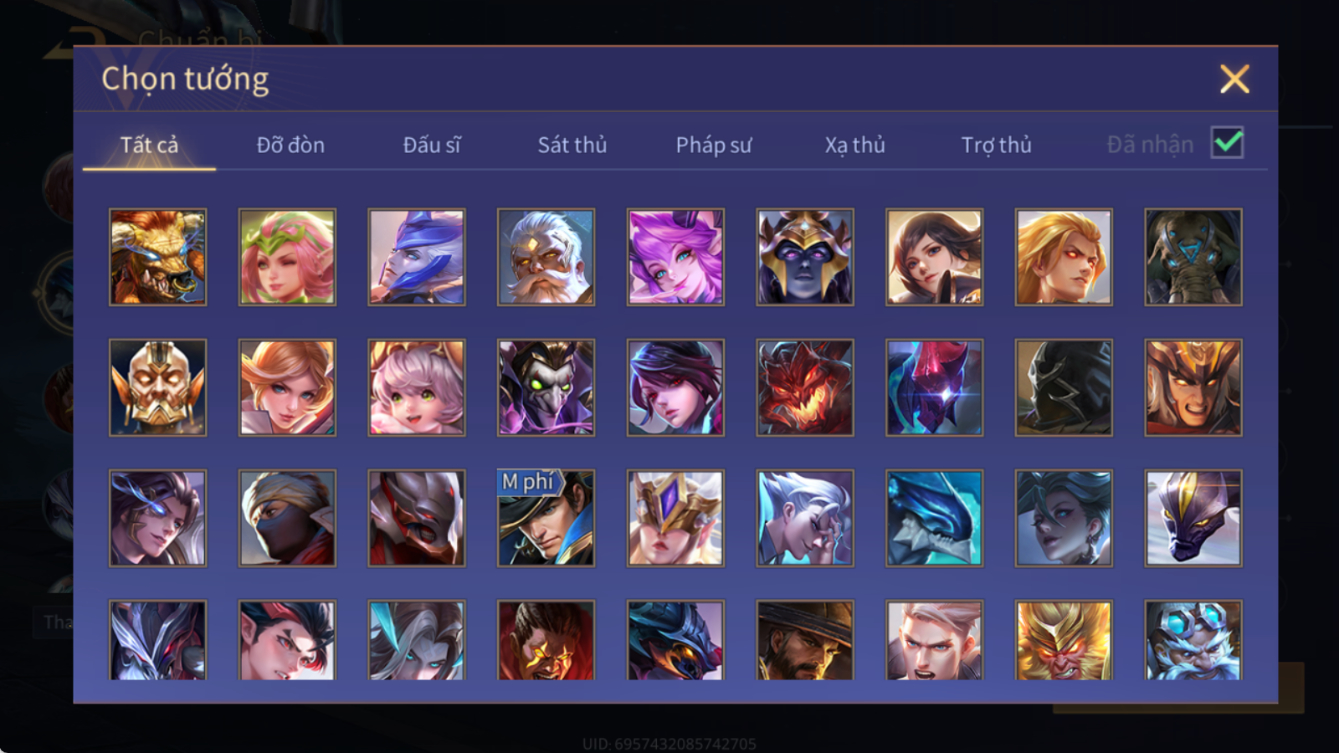The image size is (1339, 753).
Task: Switch to the 'Trợ thủ' tab
Action: click(x=996, y=145)
